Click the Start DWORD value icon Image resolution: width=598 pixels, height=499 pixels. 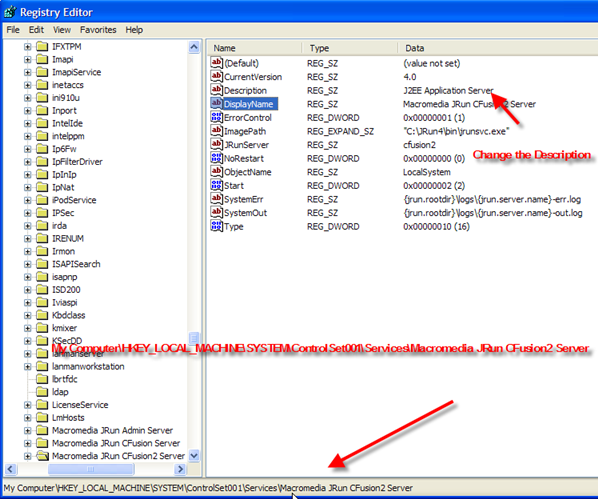216,185
